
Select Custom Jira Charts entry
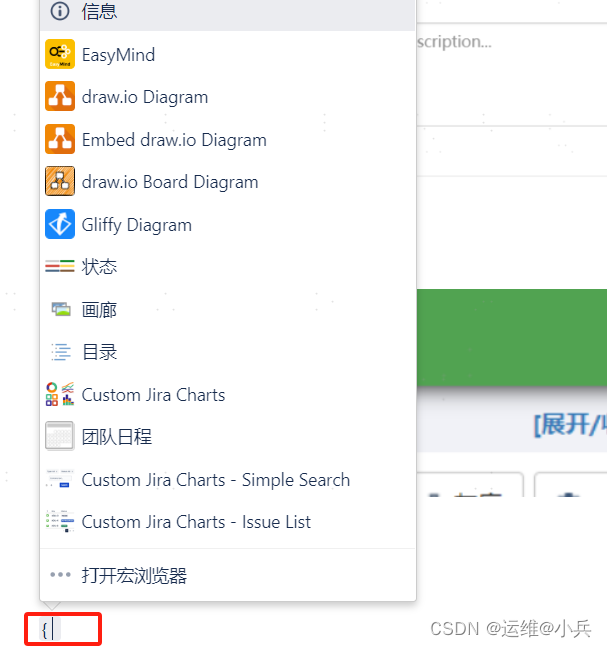coord(227,394)
